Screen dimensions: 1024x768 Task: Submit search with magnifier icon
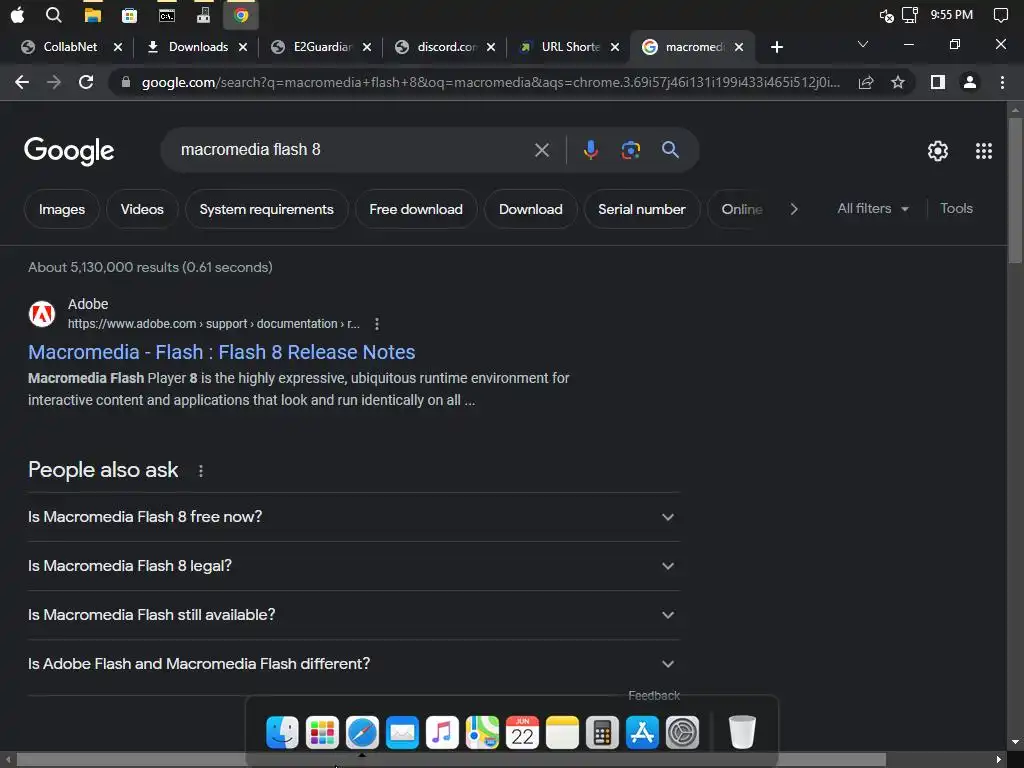tap(670, 150)
